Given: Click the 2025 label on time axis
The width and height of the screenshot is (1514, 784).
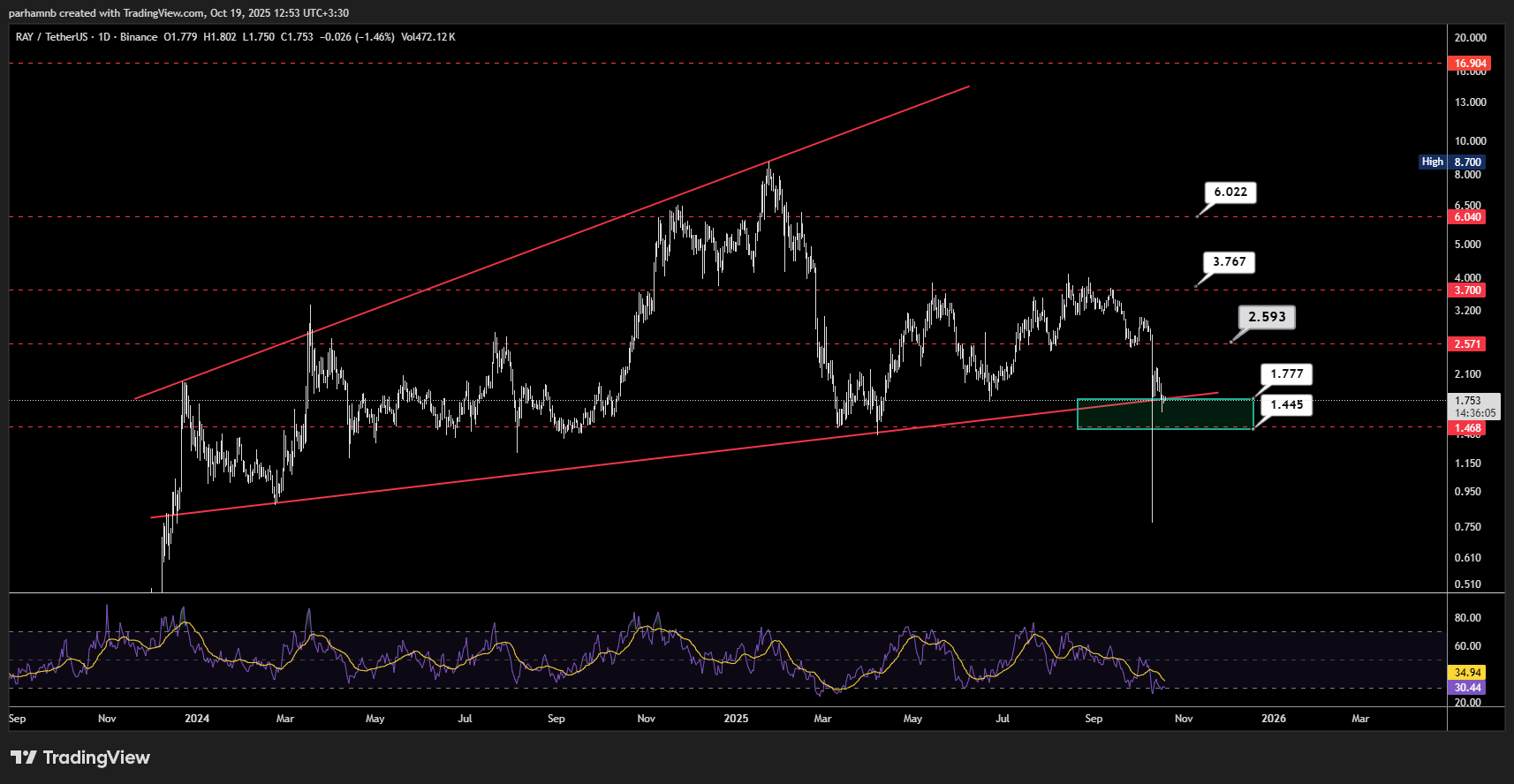Looking at the screenshot, I should (736, 719).
